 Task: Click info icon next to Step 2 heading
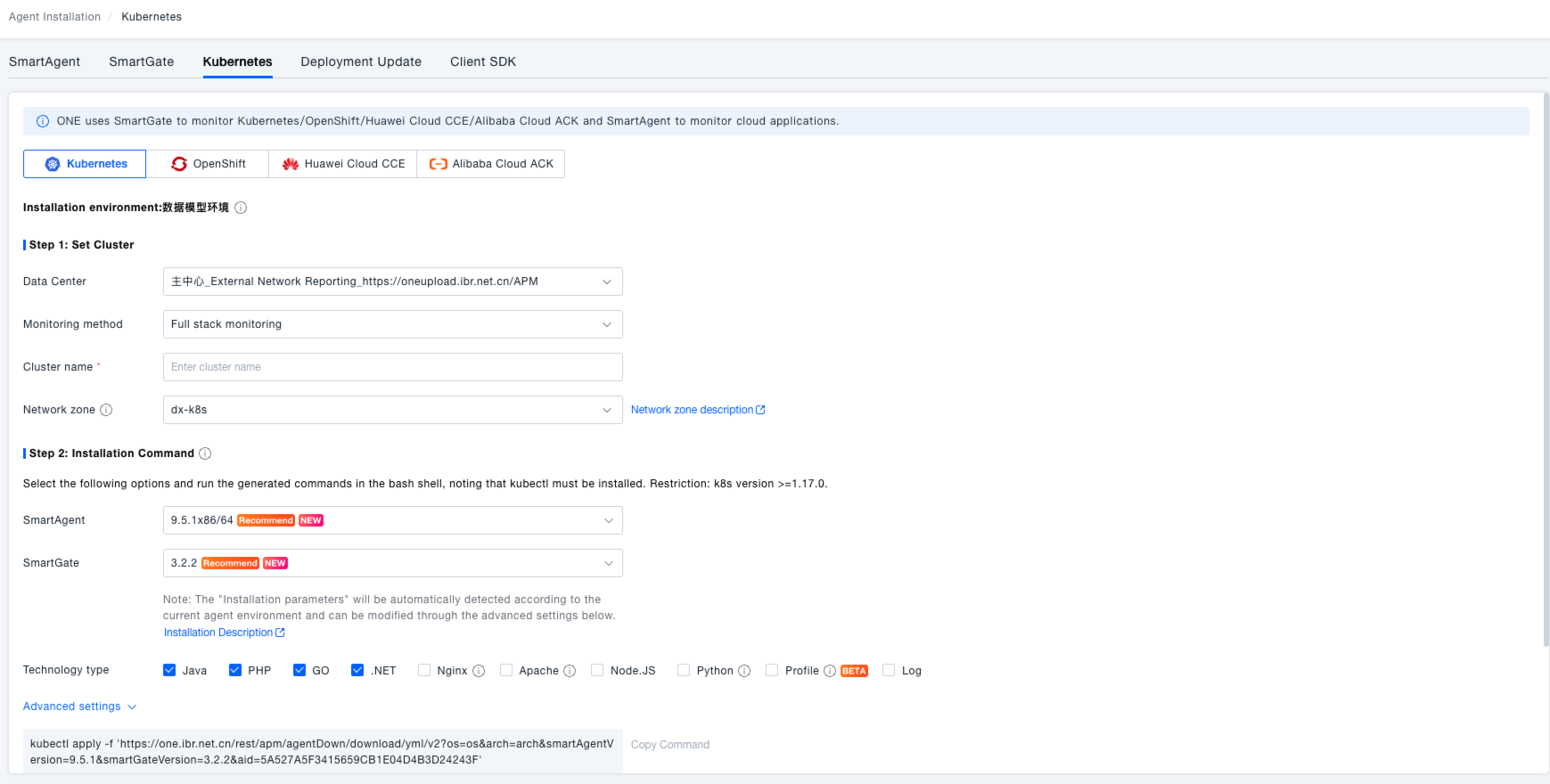click(x=205, y=453)
